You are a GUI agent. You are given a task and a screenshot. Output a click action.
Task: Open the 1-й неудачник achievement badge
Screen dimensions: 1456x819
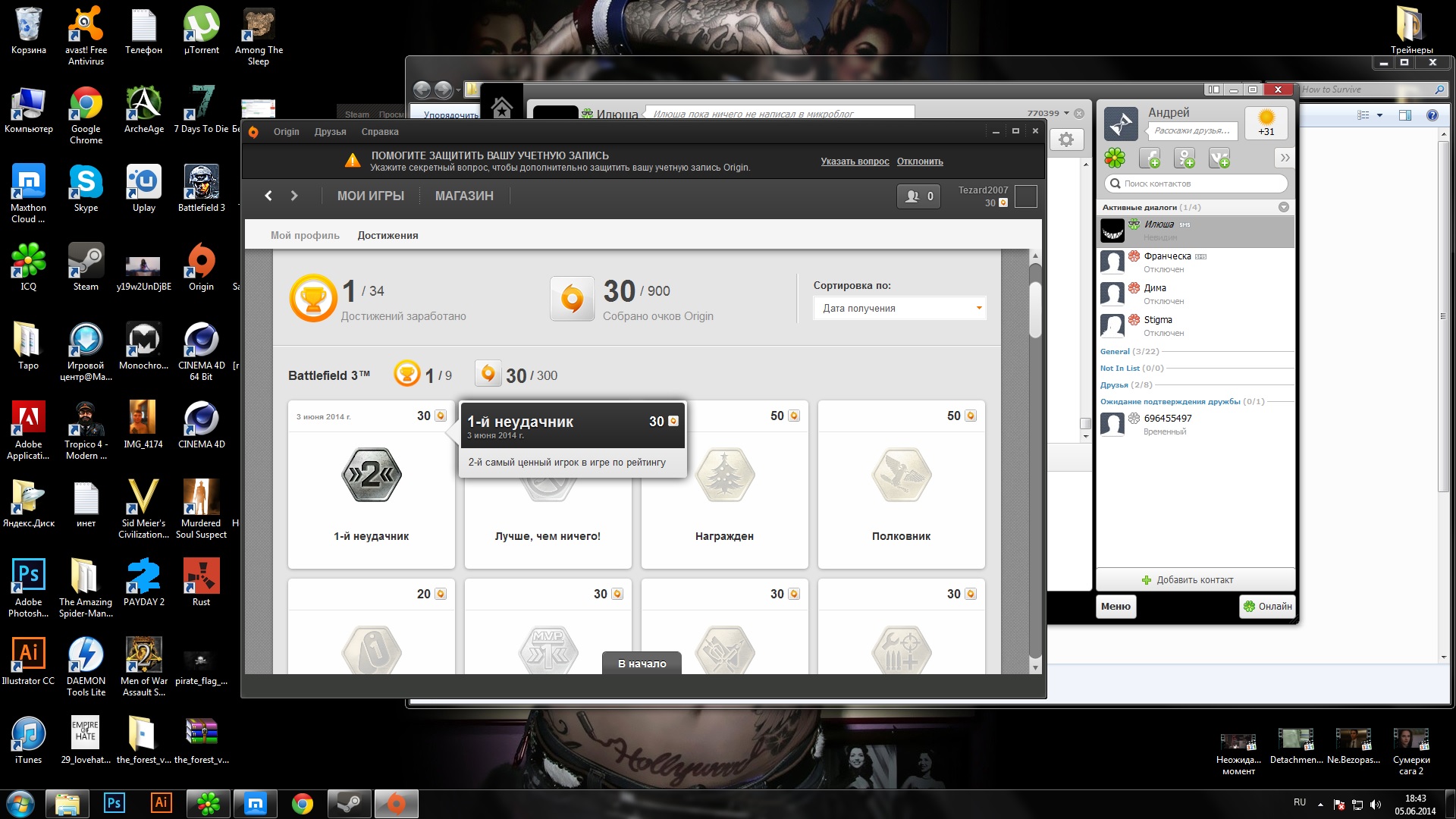(x=372, y=475)
